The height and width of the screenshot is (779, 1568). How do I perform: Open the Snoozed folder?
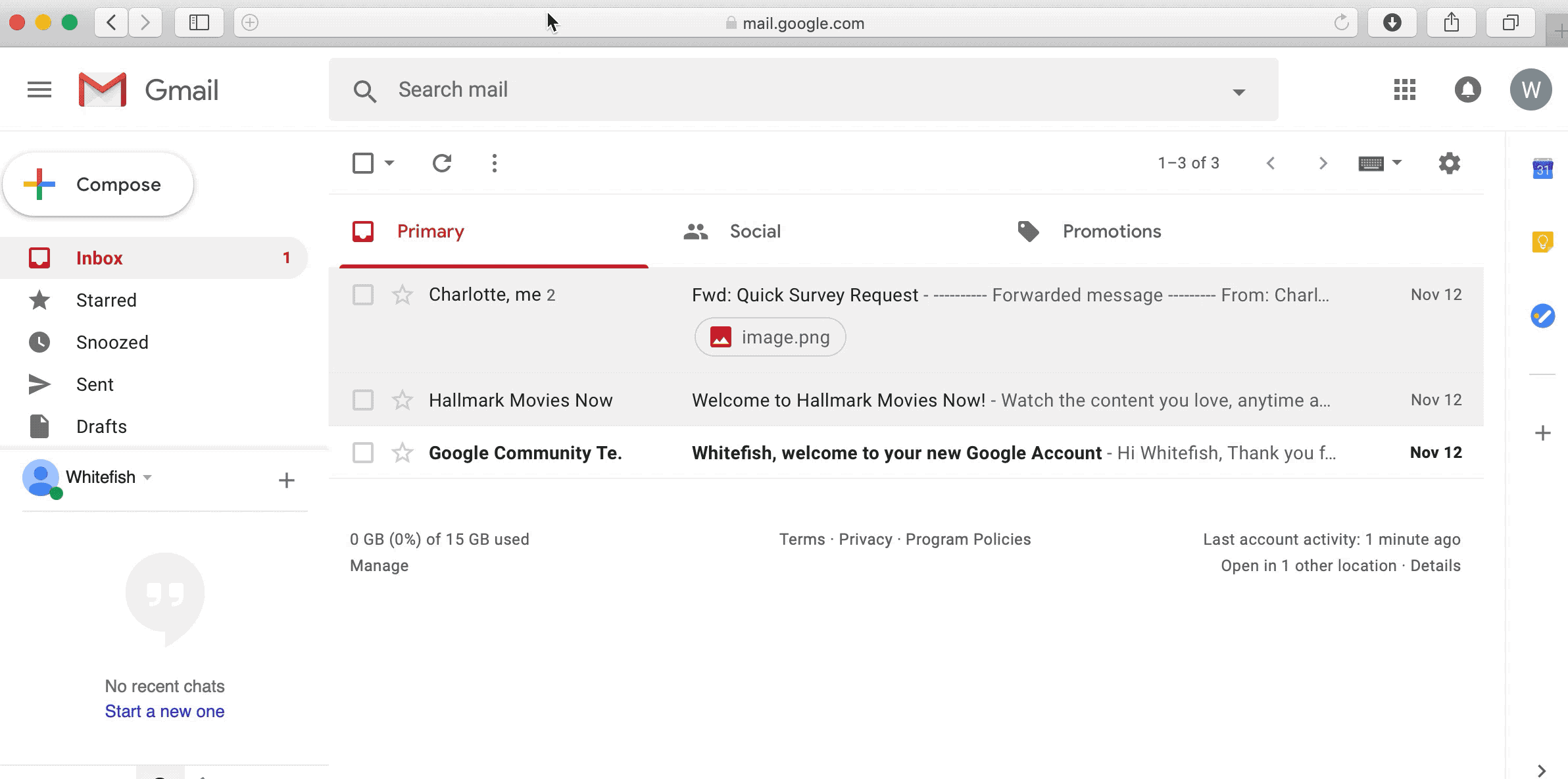[x=154, y=342]
